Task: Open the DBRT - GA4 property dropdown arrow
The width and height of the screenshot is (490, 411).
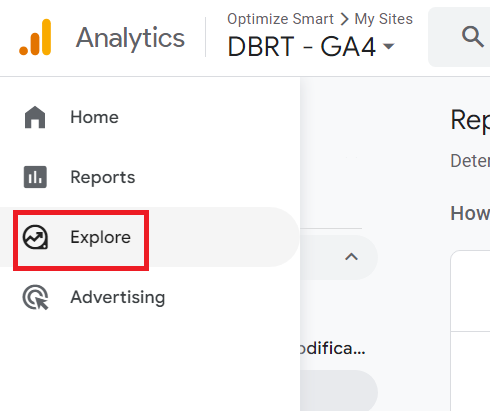Action: pyautogui.click(x=389, y=46)
